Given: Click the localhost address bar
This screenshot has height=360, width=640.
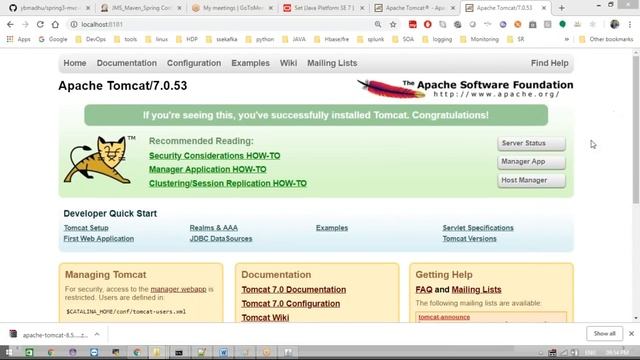Looking at the screenshot, I should [x=220, y=24].
